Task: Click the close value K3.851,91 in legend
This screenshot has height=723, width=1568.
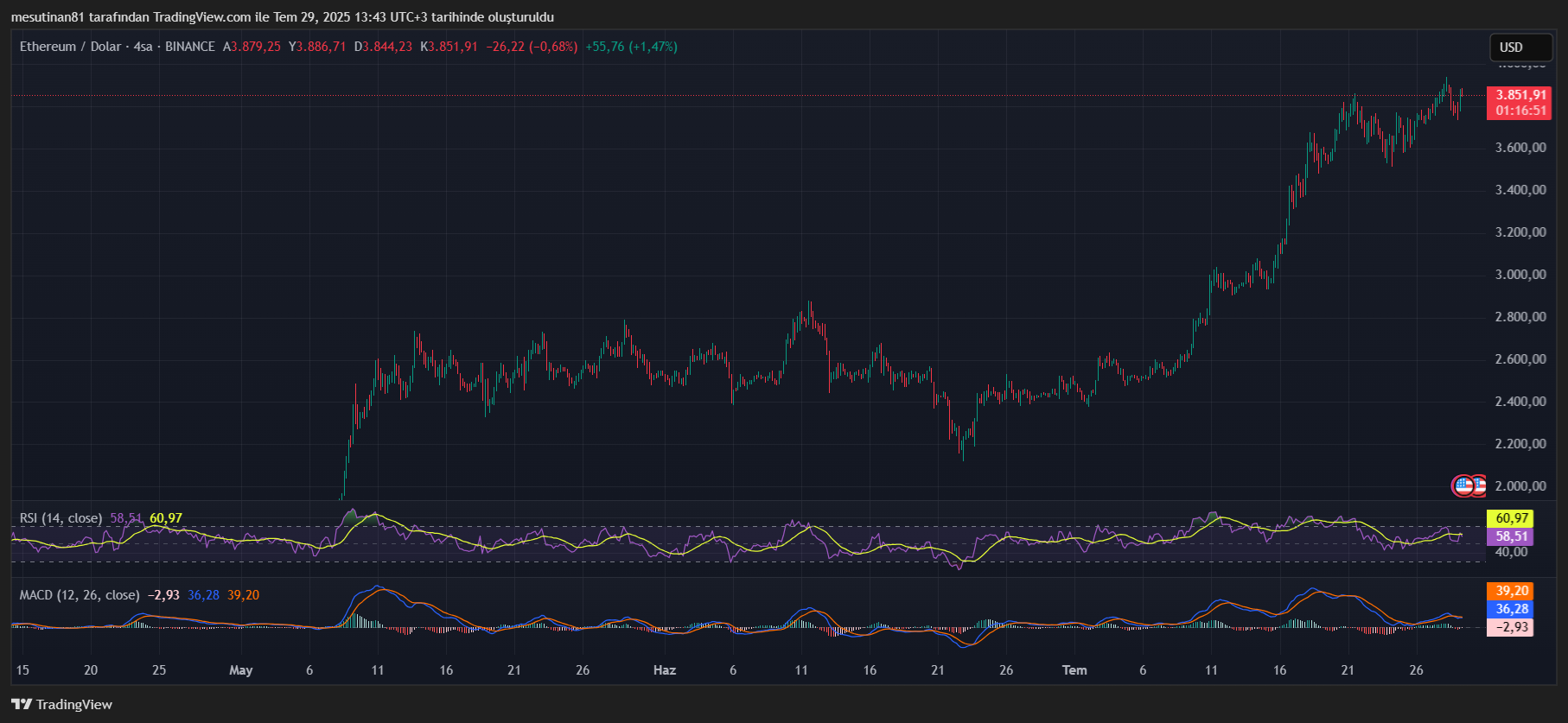Action: pyautogui.click(x=449, y=47)
